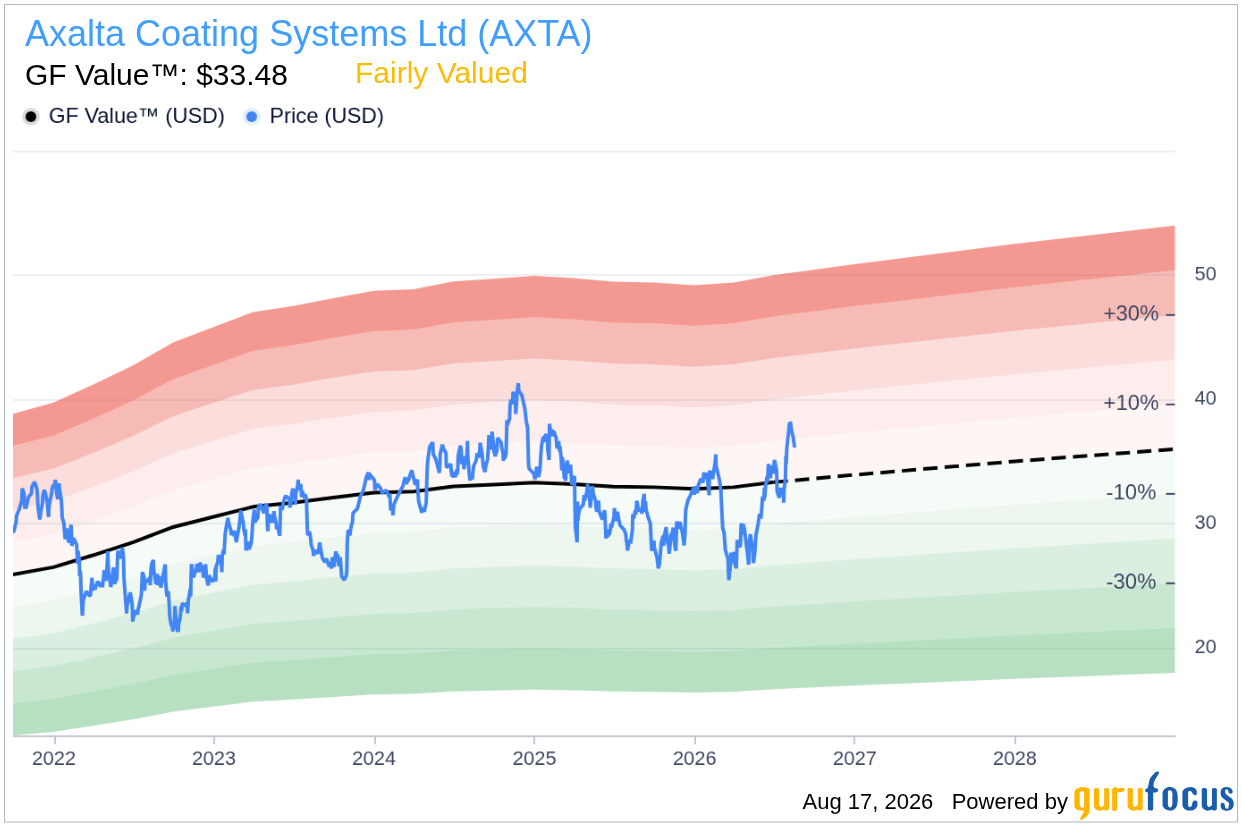Click the price line peak near 2025
Image resolution: width=1242 pixels, height=826 pixels.
click(517, 385)
